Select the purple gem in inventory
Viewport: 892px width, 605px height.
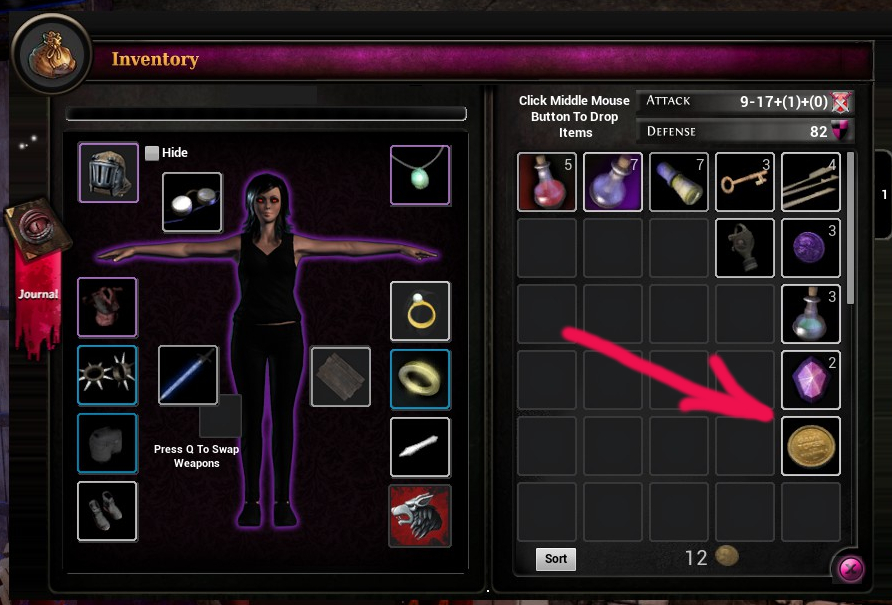click(811, 380)
